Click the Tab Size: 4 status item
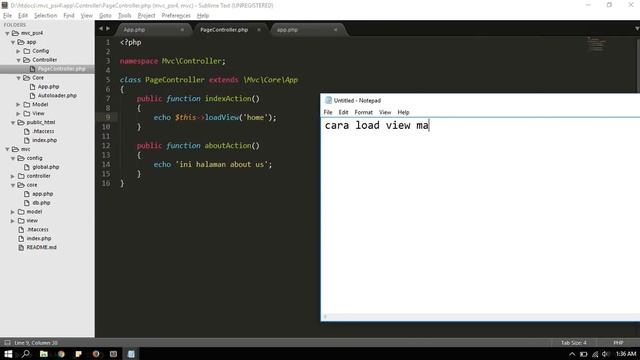Viewport: 640px width, 360px height. (x=573, y=343)
